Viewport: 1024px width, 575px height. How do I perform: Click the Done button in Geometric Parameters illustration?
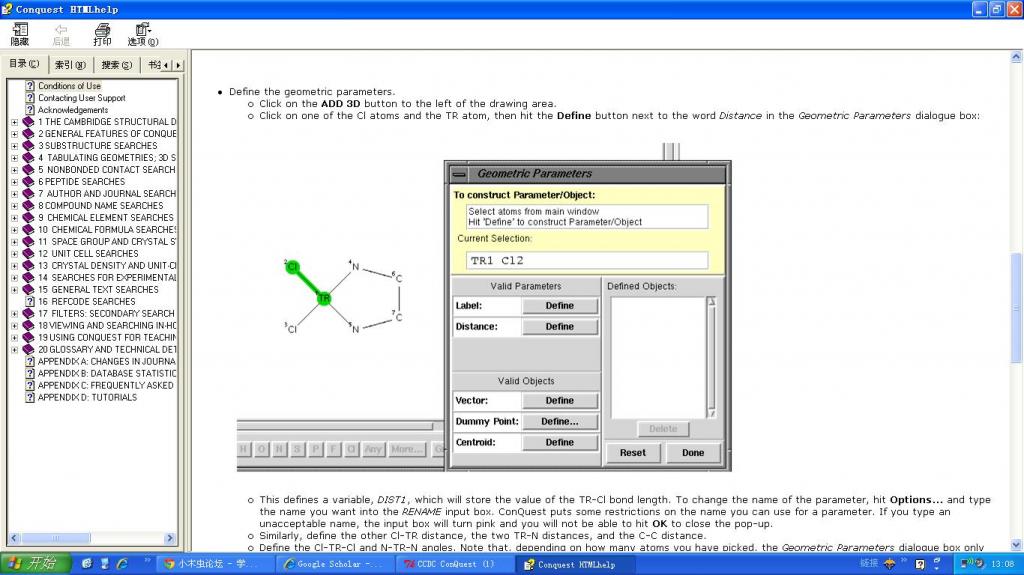coord(693,453)
